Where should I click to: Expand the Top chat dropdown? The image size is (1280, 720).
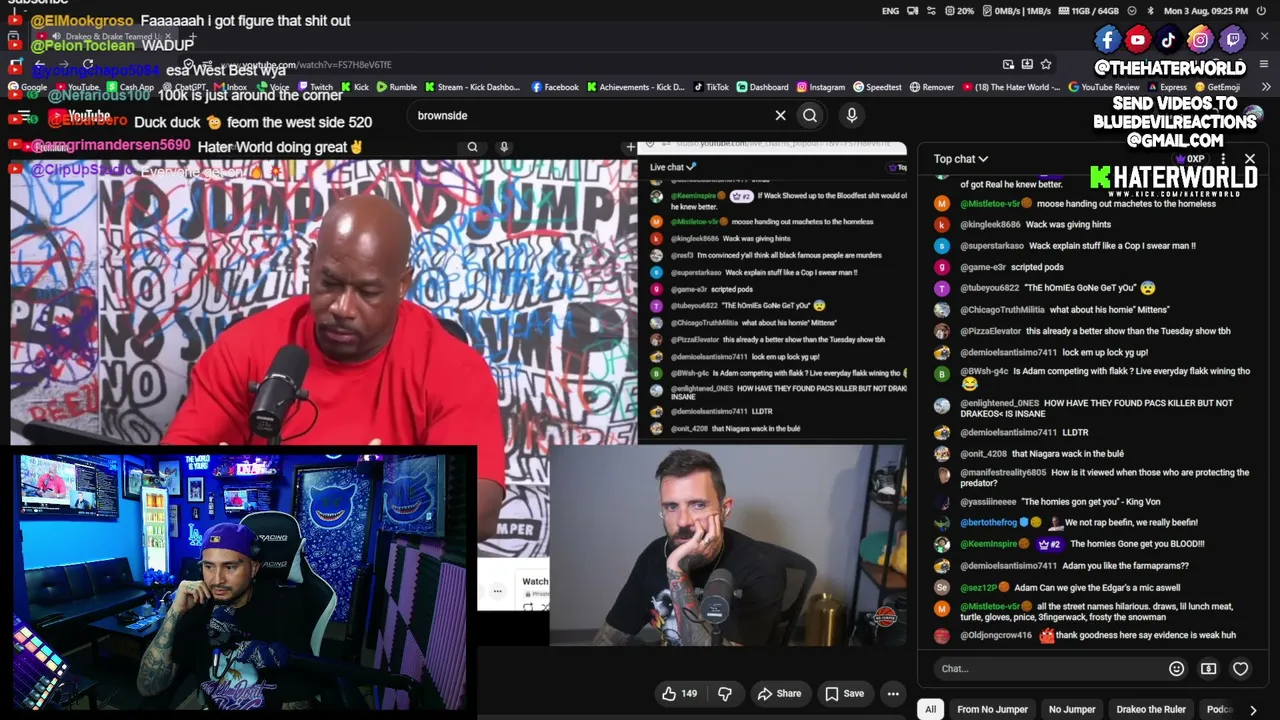pyautogui.click(x=961, y=159)
